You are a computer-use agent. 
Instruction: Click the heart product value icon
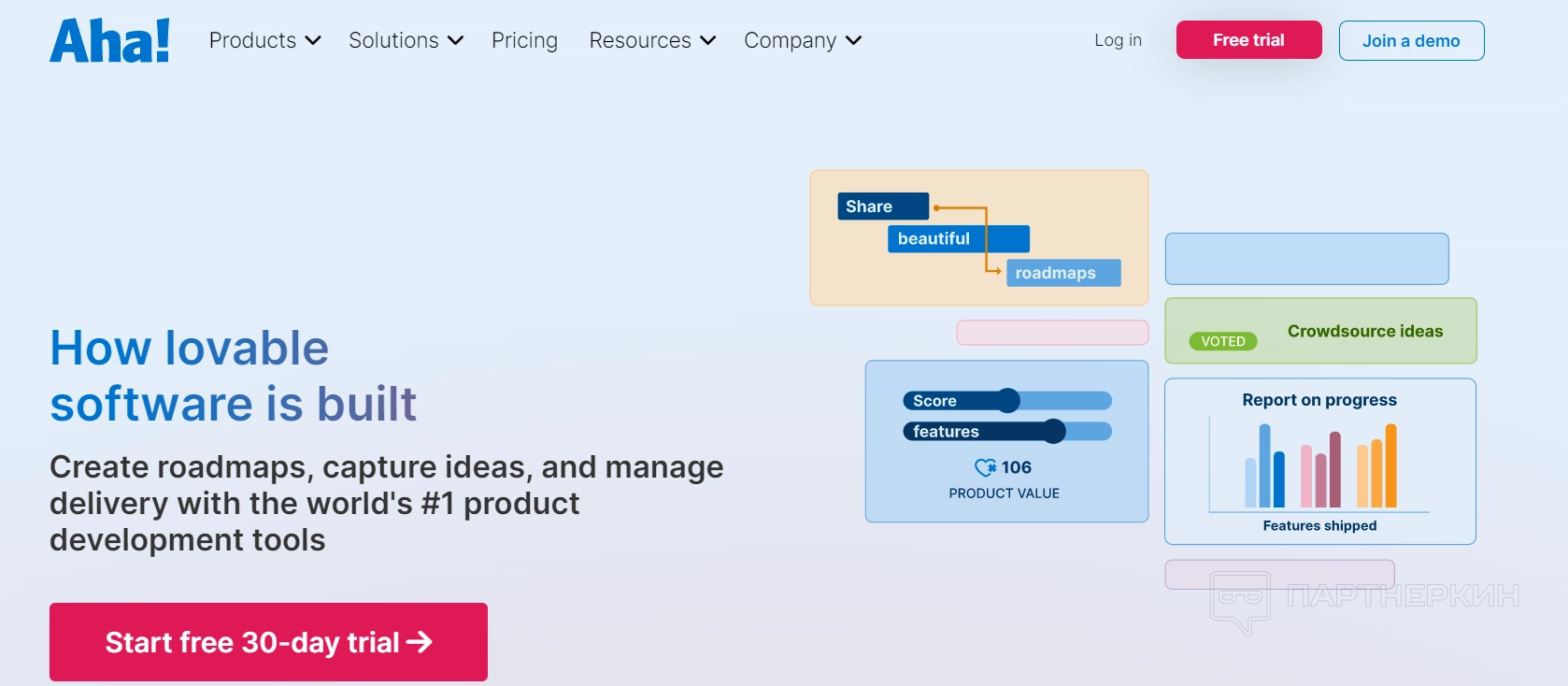click(985, 467)
